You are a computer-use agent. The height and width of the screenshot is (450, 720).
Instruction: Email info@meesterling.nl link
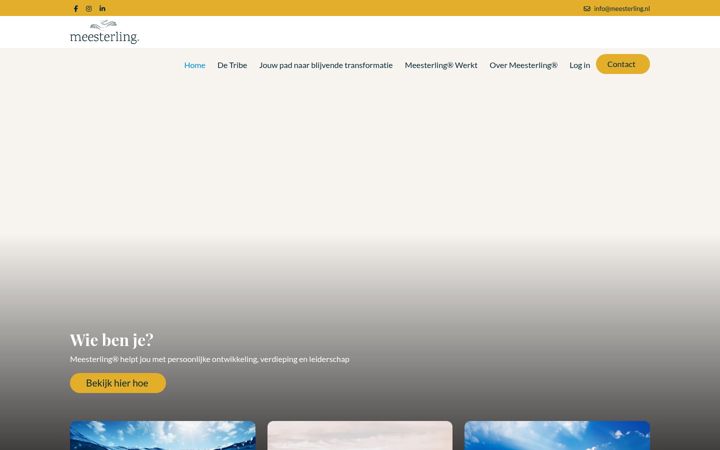click(622, 8)
